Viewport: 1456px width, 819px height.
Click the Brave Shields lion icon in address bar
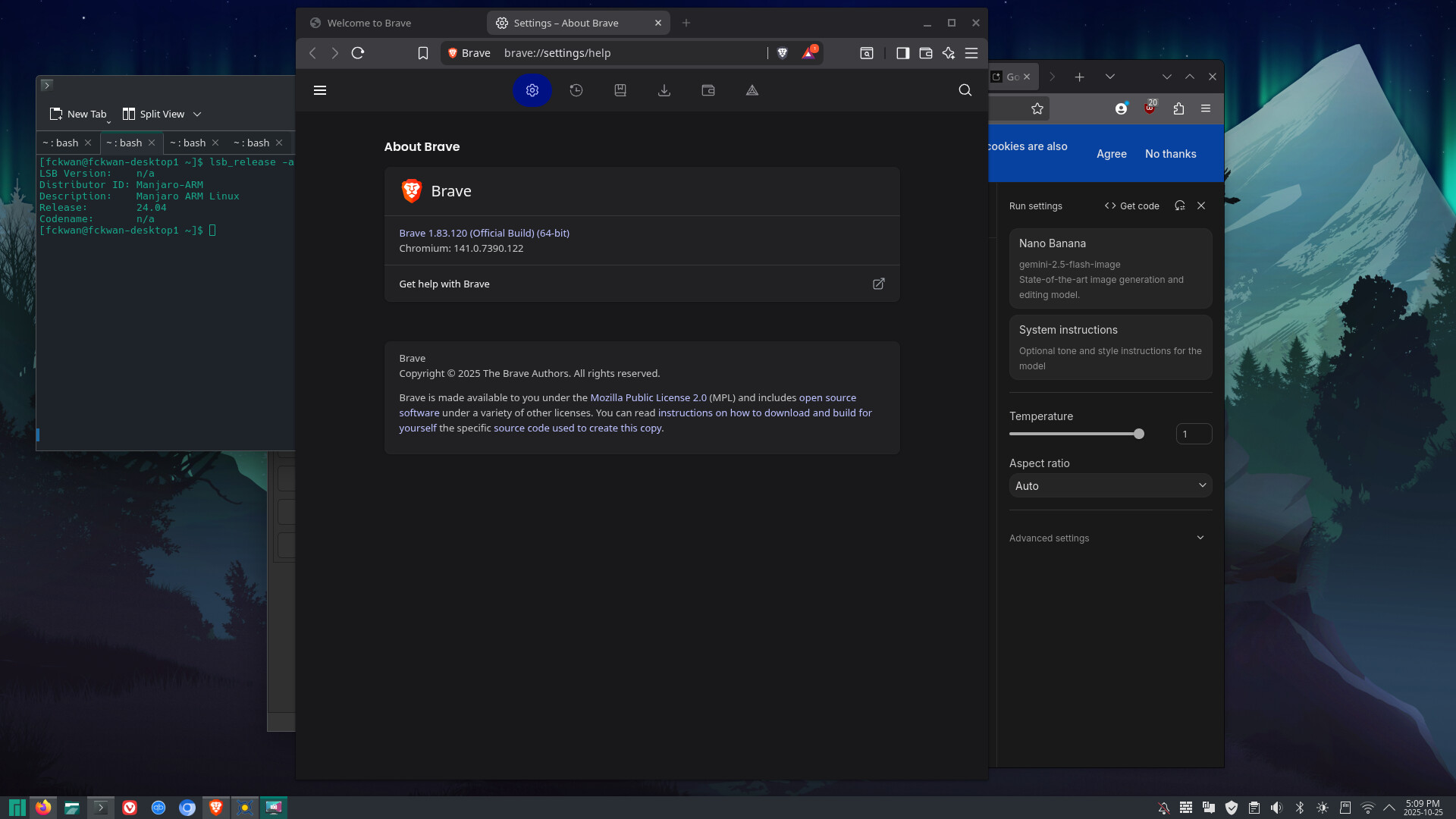coord(783,53)
